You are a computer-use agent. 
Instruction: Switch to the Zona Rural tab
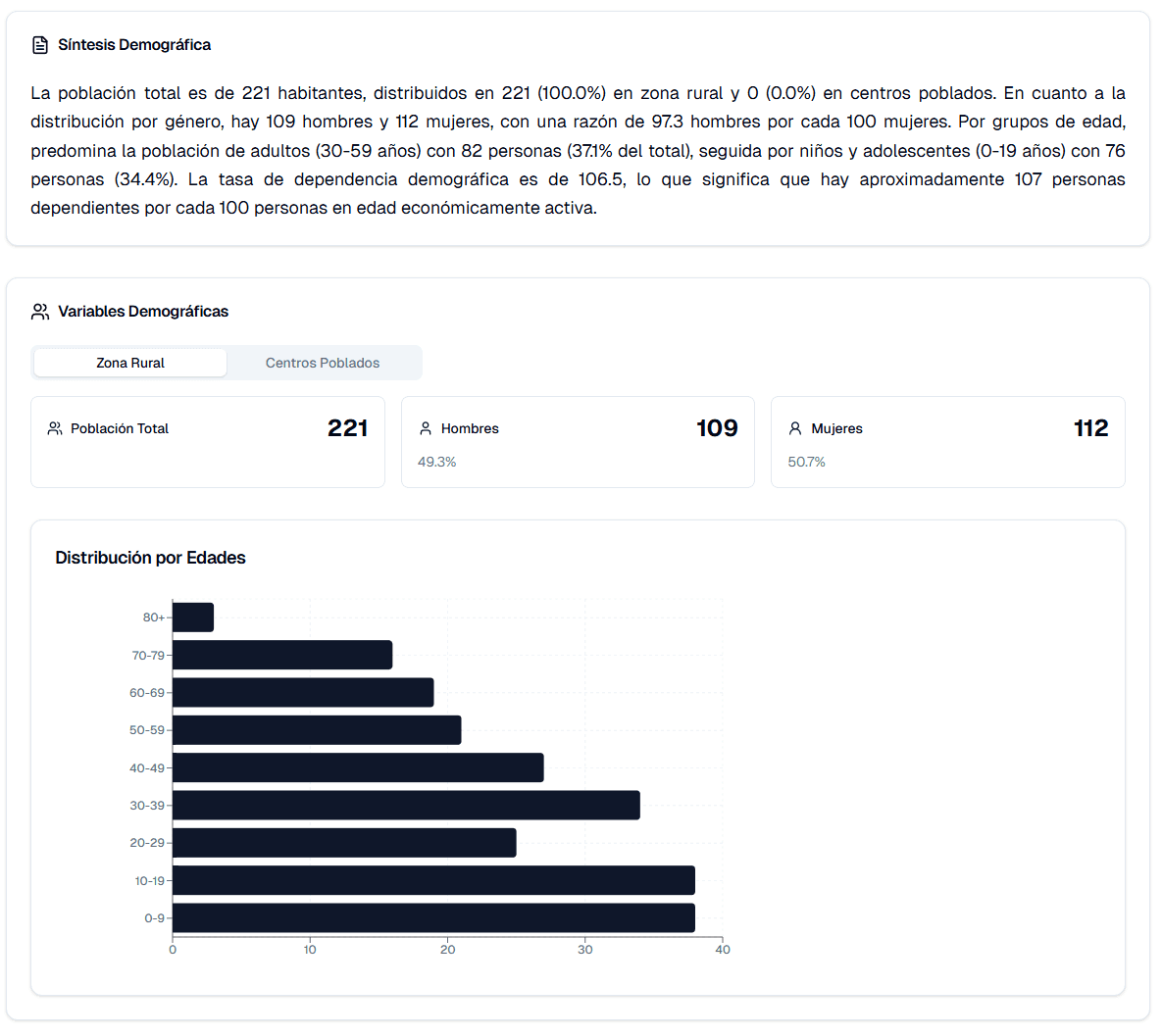(130, 363)
